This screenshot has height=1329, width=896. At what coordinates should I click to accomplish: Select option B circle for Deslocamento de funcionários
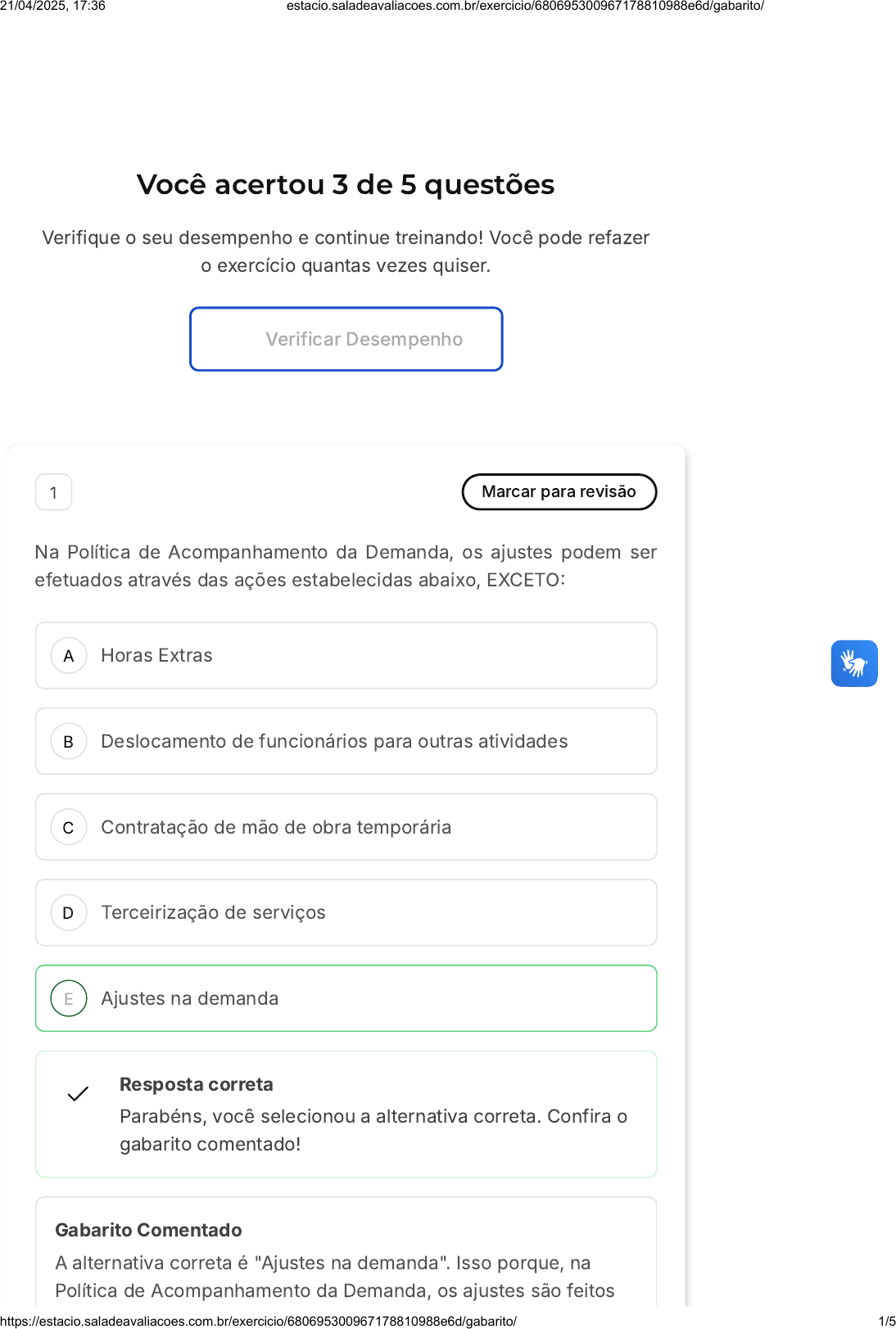pos(69,742)
